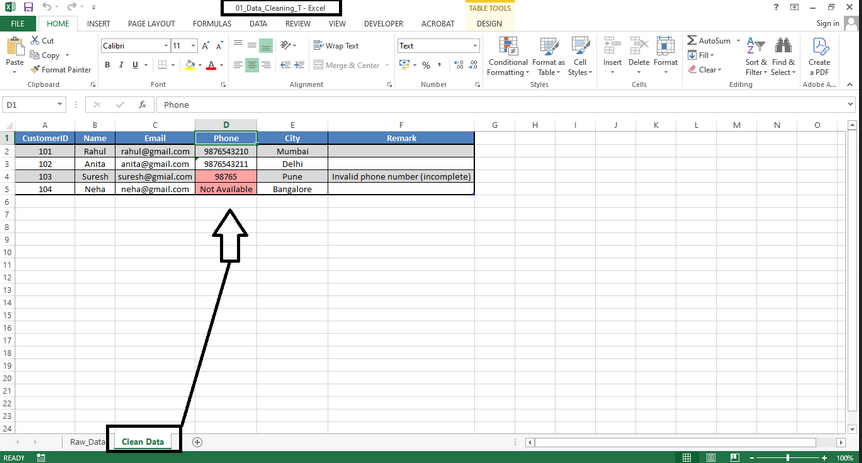The width and height of the screenshot is (862, 463).
Task: Click the Insert Function fx icon
Action: pyautogui.click(x=142, y=105)
